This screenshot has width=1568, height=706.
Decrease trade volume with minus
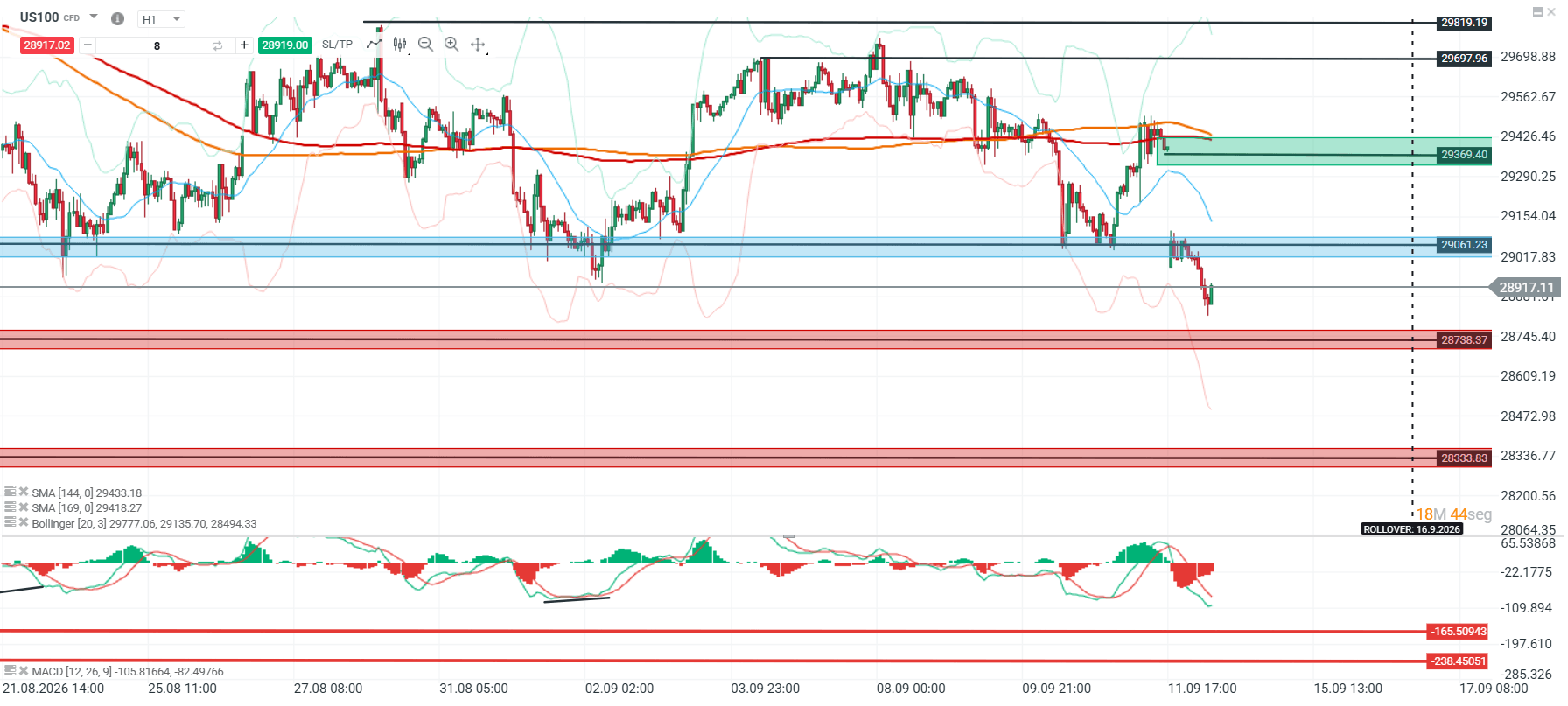(87, 45)
